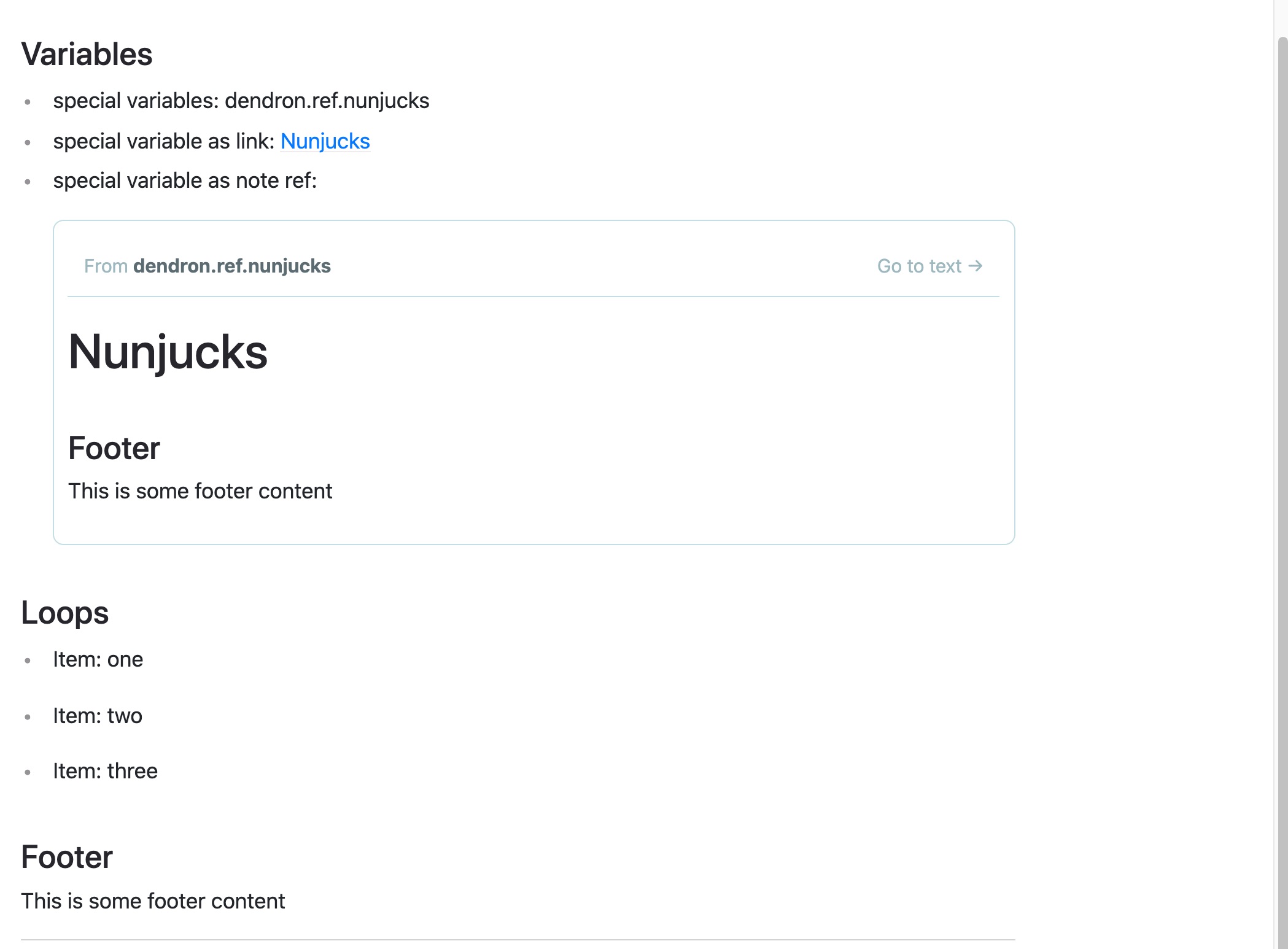Image resolution: width=1288 pixels, height=949 pixels.
Task: Click "This is some footer content" inside the card
Action: pos(201,490)
